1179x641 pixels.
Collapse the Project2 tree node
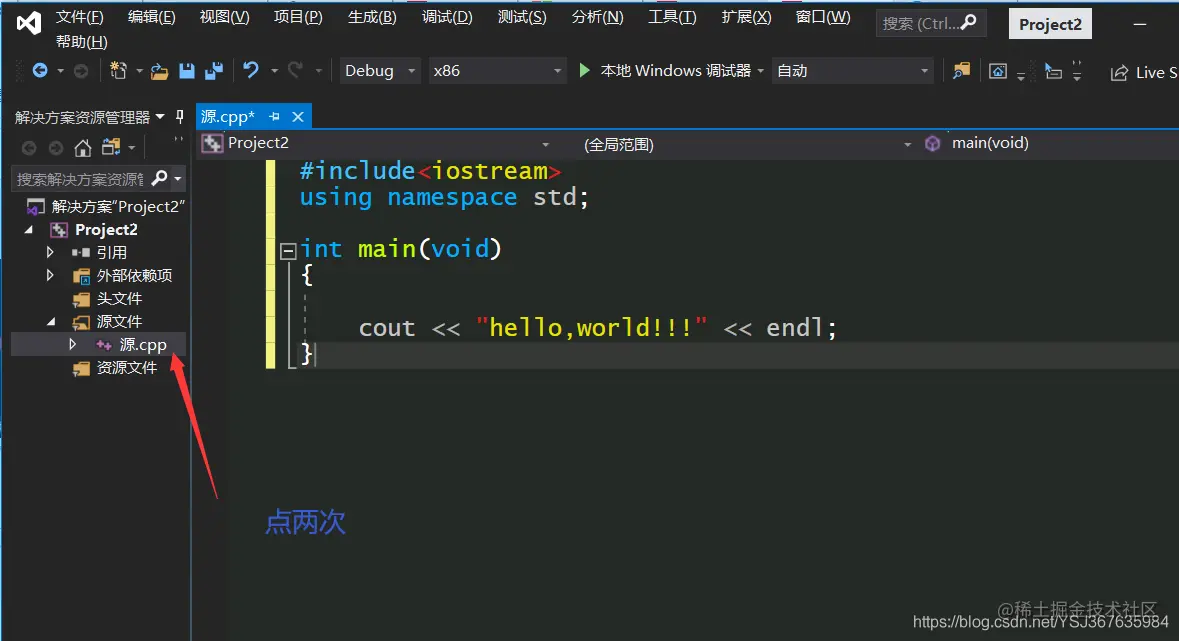pyautogui.click(x=29, y=229)
